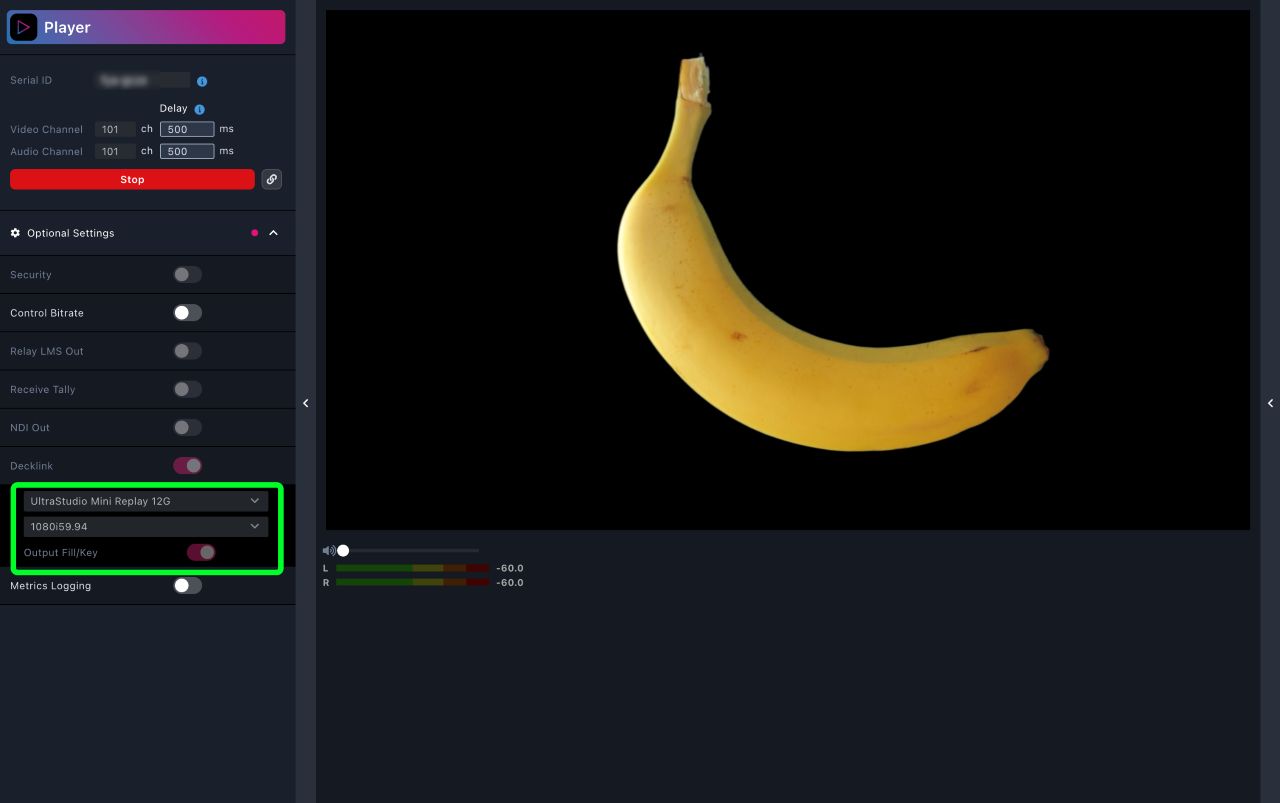Click the Player header title
The width and height of the screenshot is (1280, 803).
coord(67,27)
